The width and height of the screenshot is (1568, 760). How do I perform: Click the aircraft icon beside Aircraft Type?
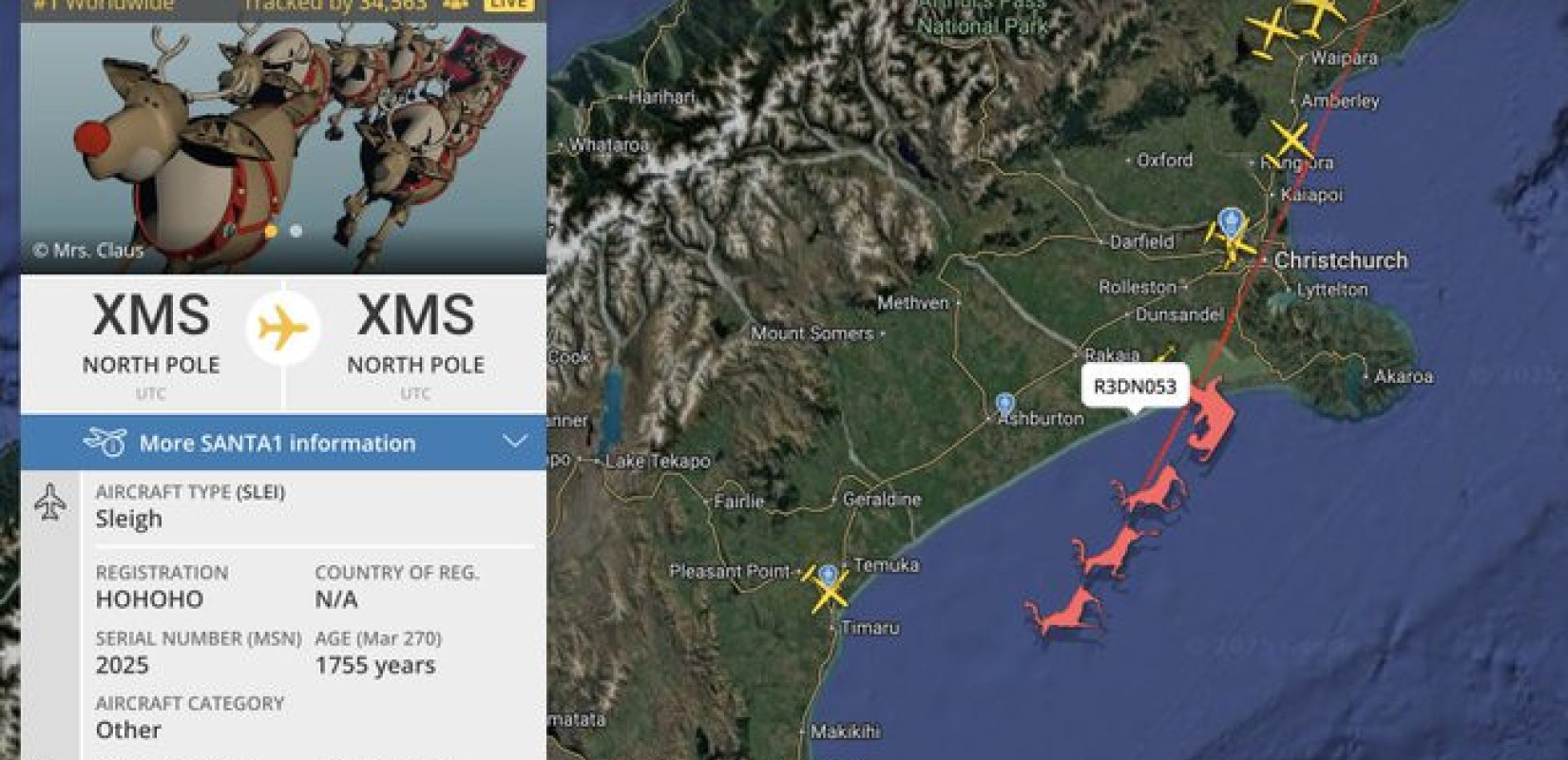pos(49,502)
